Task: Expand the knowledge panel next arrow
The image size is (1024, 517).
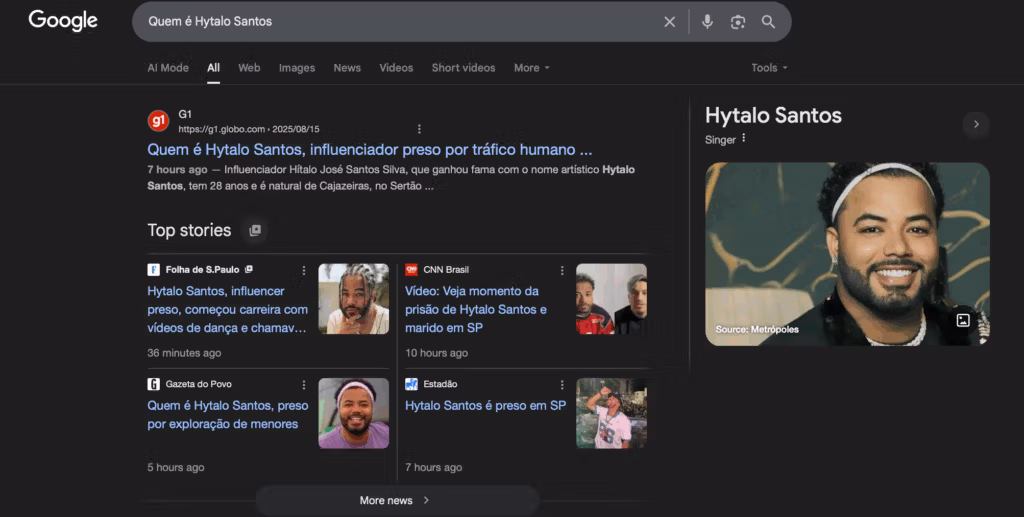Action: [x=976, y=124]
